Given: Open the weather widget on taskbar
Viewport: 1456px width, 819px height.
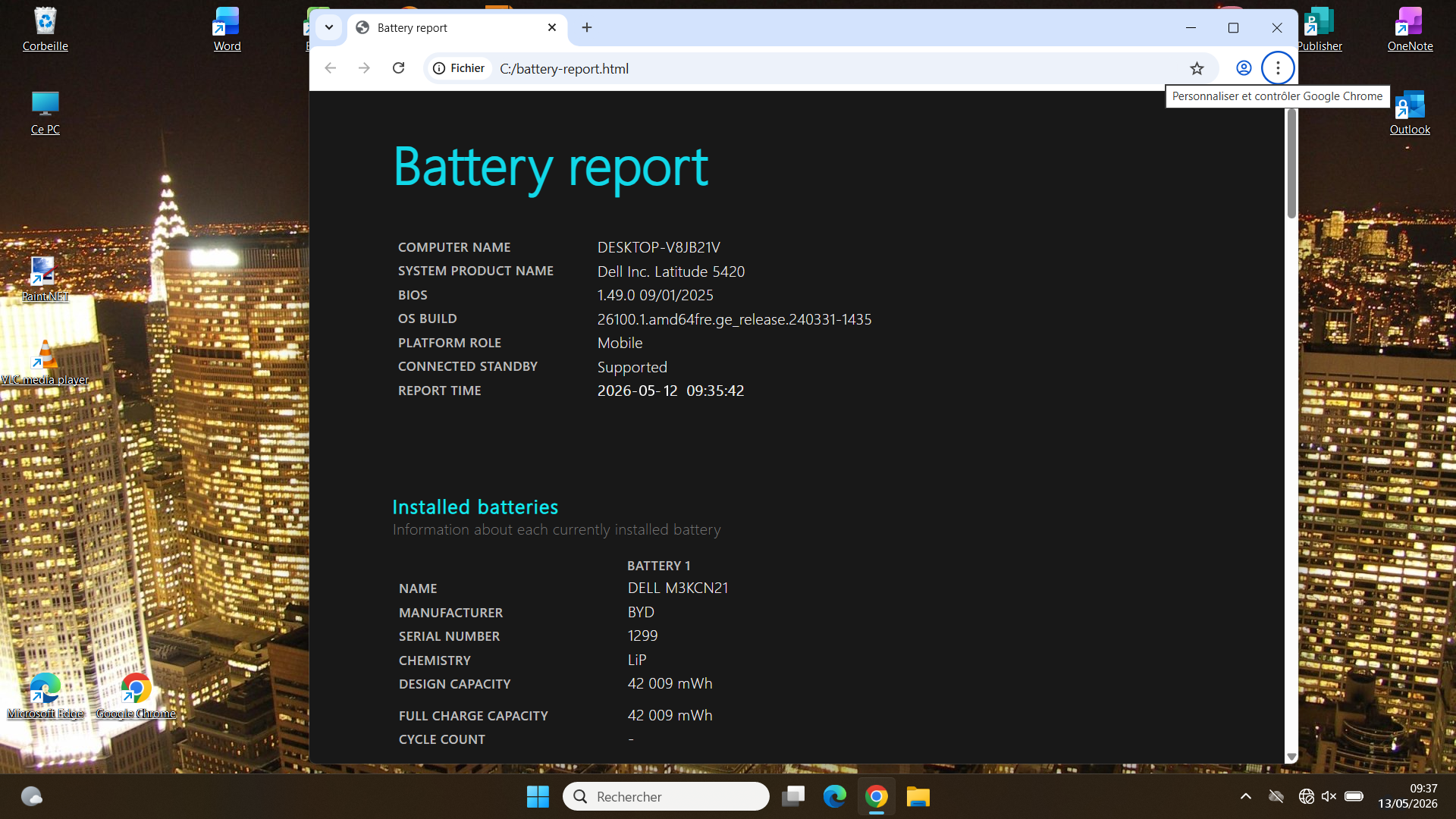Looking at the screenshot, I should [x=31, y=796].
